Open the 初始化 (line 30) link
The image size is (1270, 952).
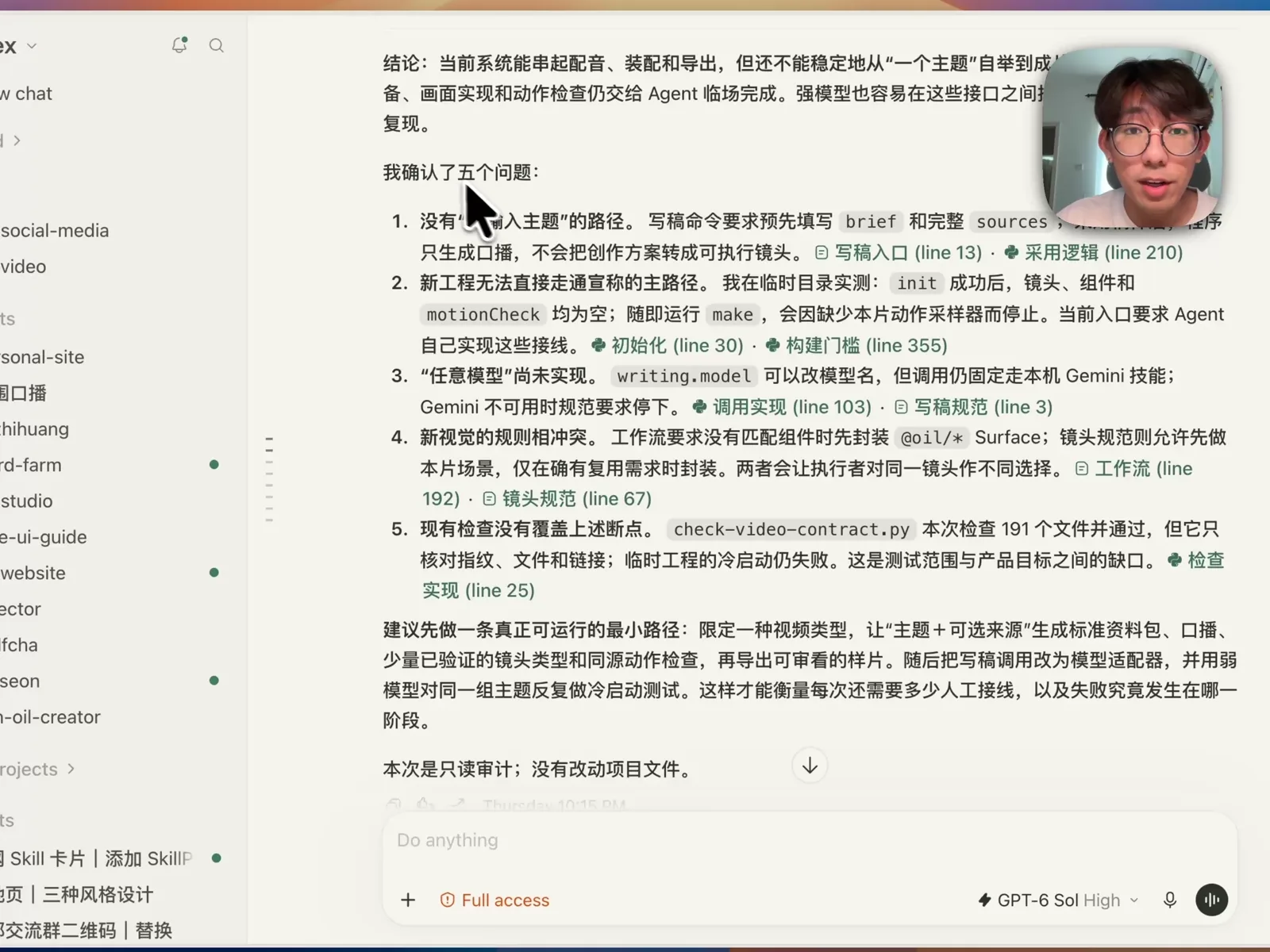coord(668,345)
